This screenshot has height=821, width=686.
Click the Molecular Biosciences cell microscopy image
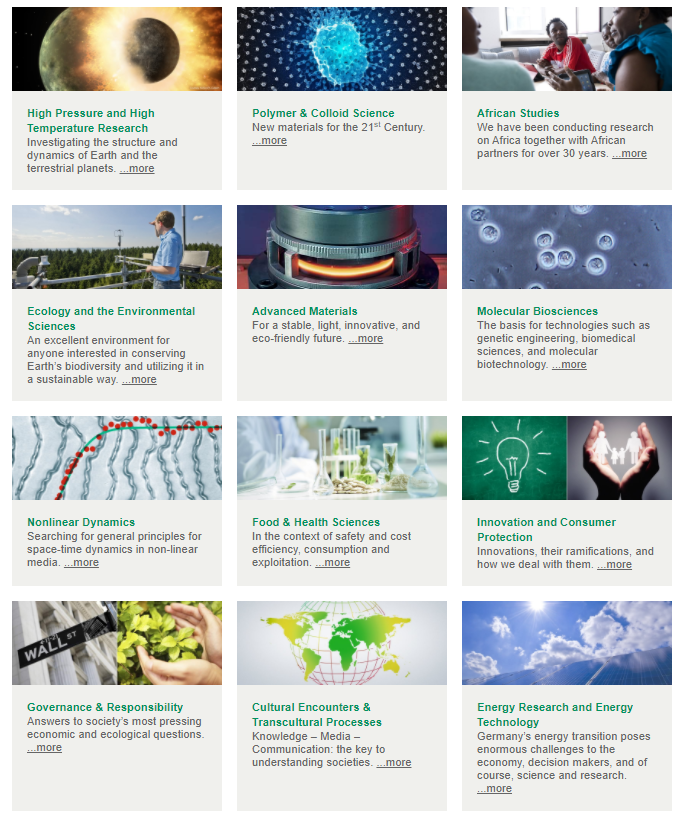[567, 247]
